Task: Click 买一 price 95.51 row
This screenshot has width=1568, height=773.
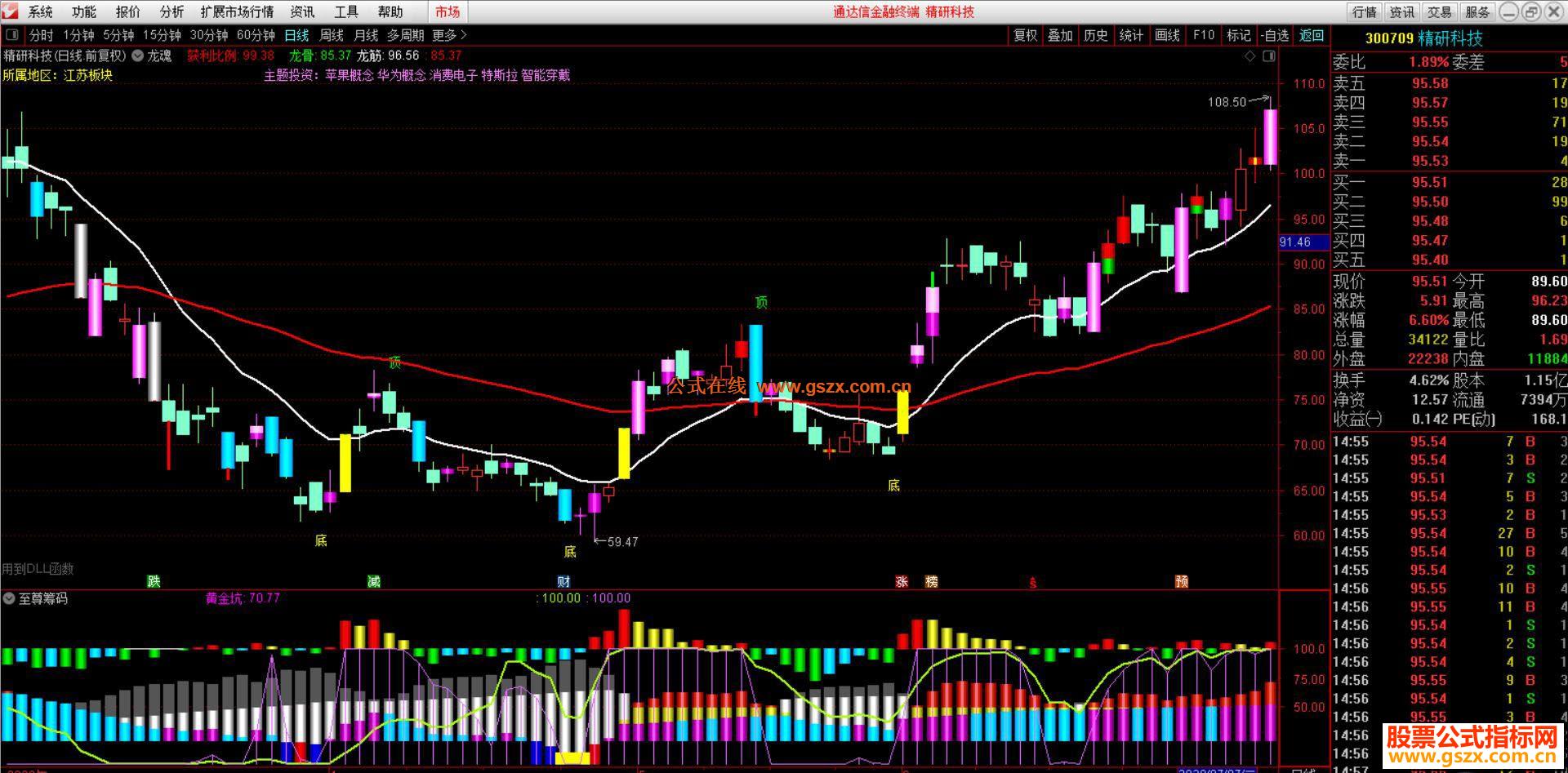Action: pyautogui.click(x=1450, y=182)
